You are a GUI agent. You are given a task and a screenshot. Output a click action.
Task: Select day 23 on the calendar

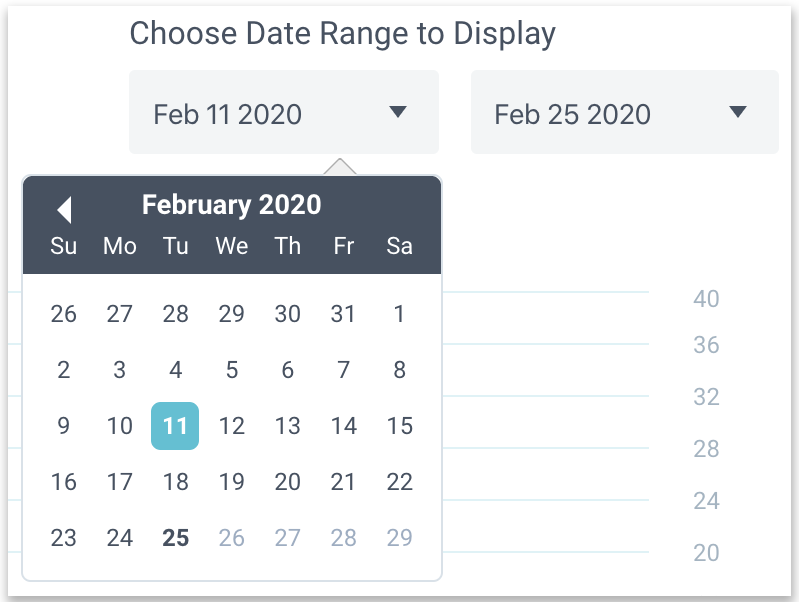click(x=64, y=538)
